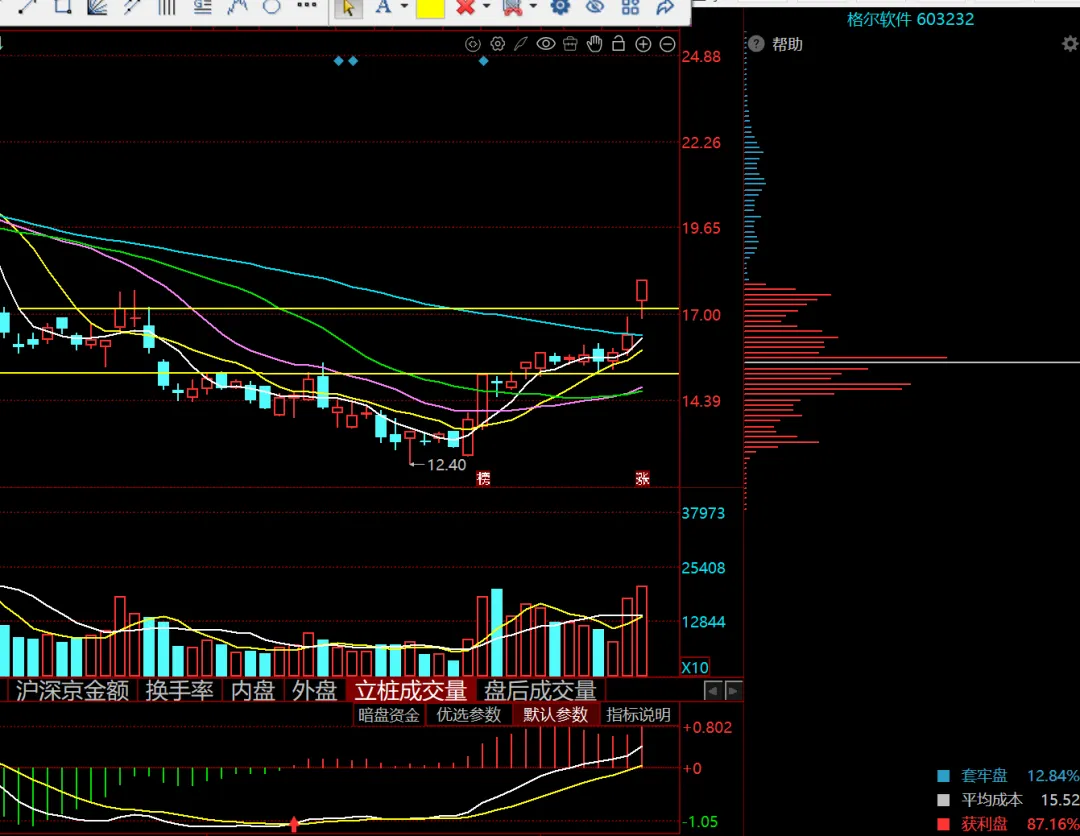Toggle chart eye visibility icon

click(x=546, y=44)
